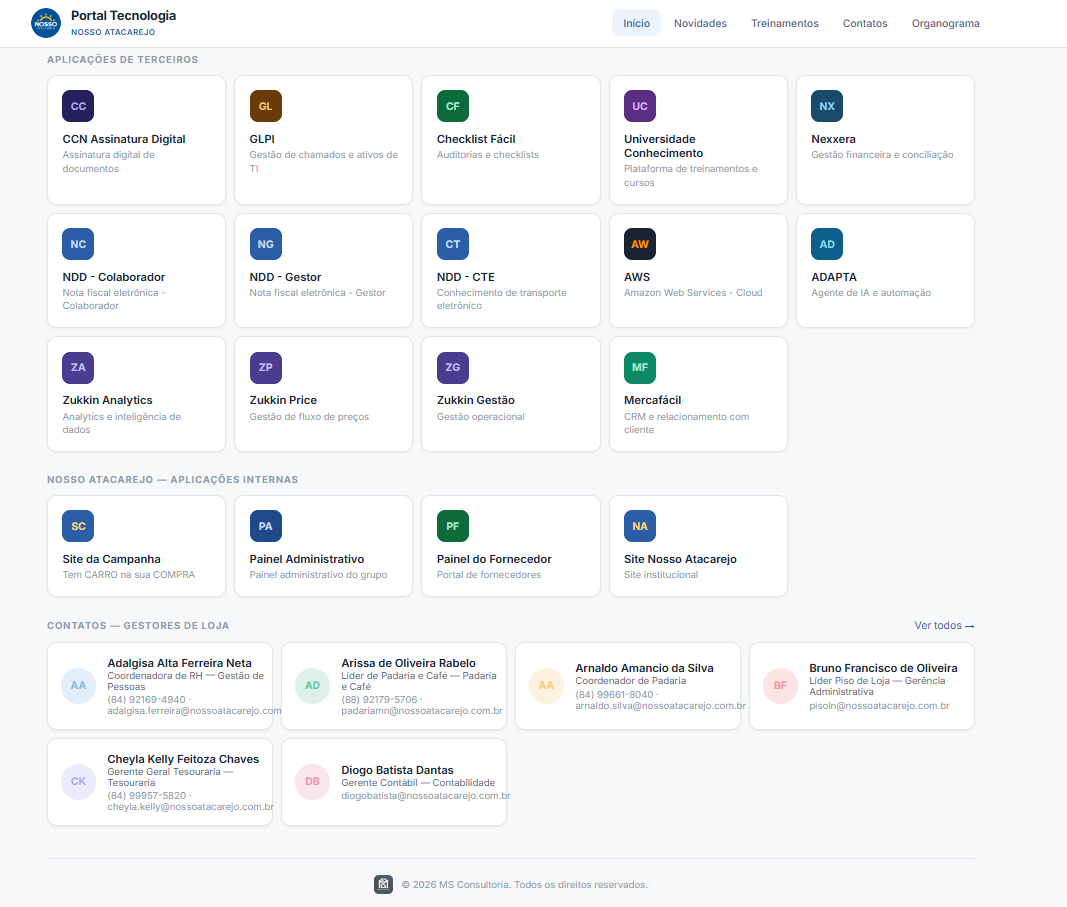Click email arnaldo.silva@nossoatacarejo.com.br
1067x907 pixels.
tap(660, 706)
